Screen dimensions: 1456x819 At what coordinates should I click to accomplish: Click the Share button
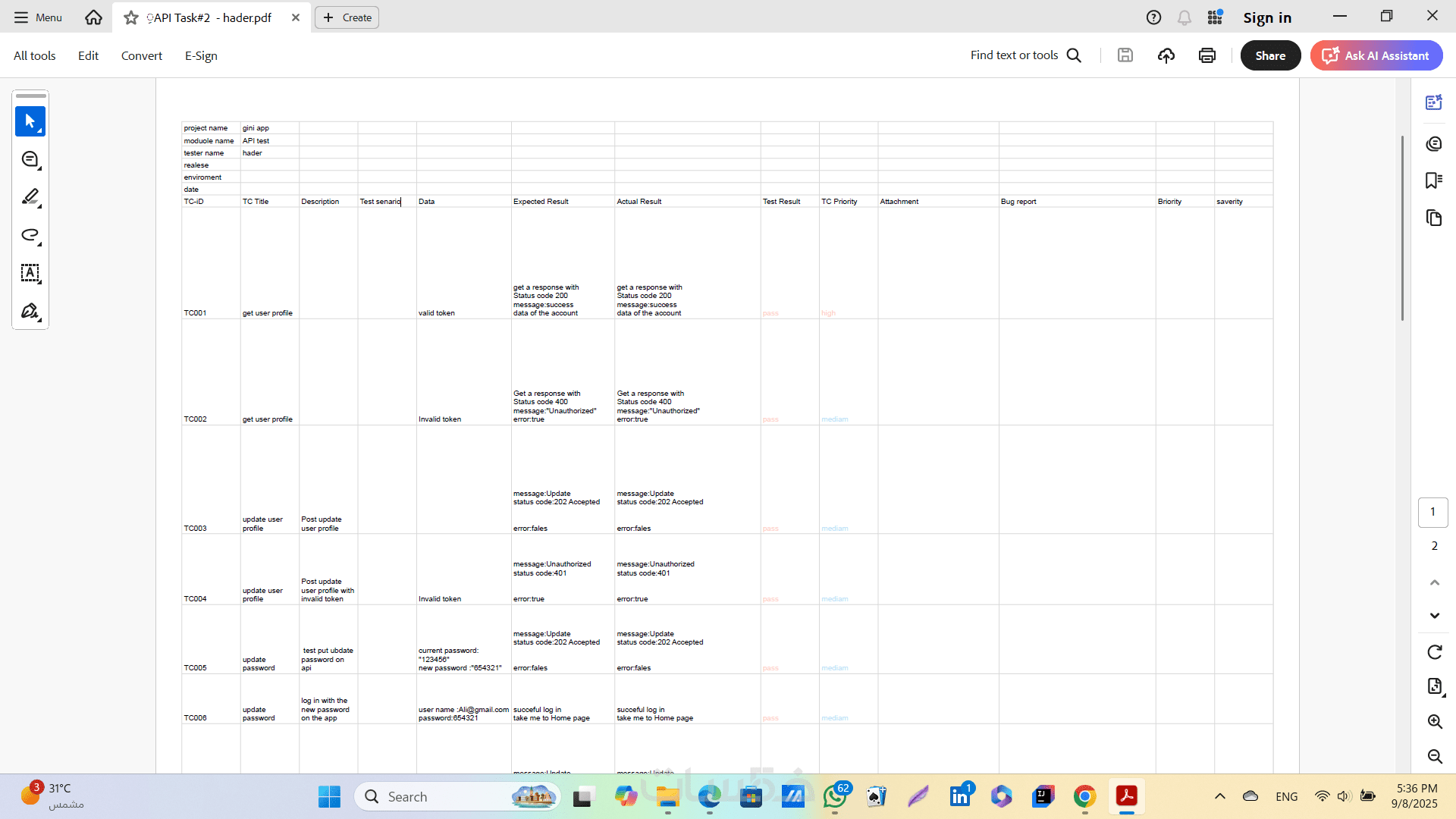(x=1270, y=55)
